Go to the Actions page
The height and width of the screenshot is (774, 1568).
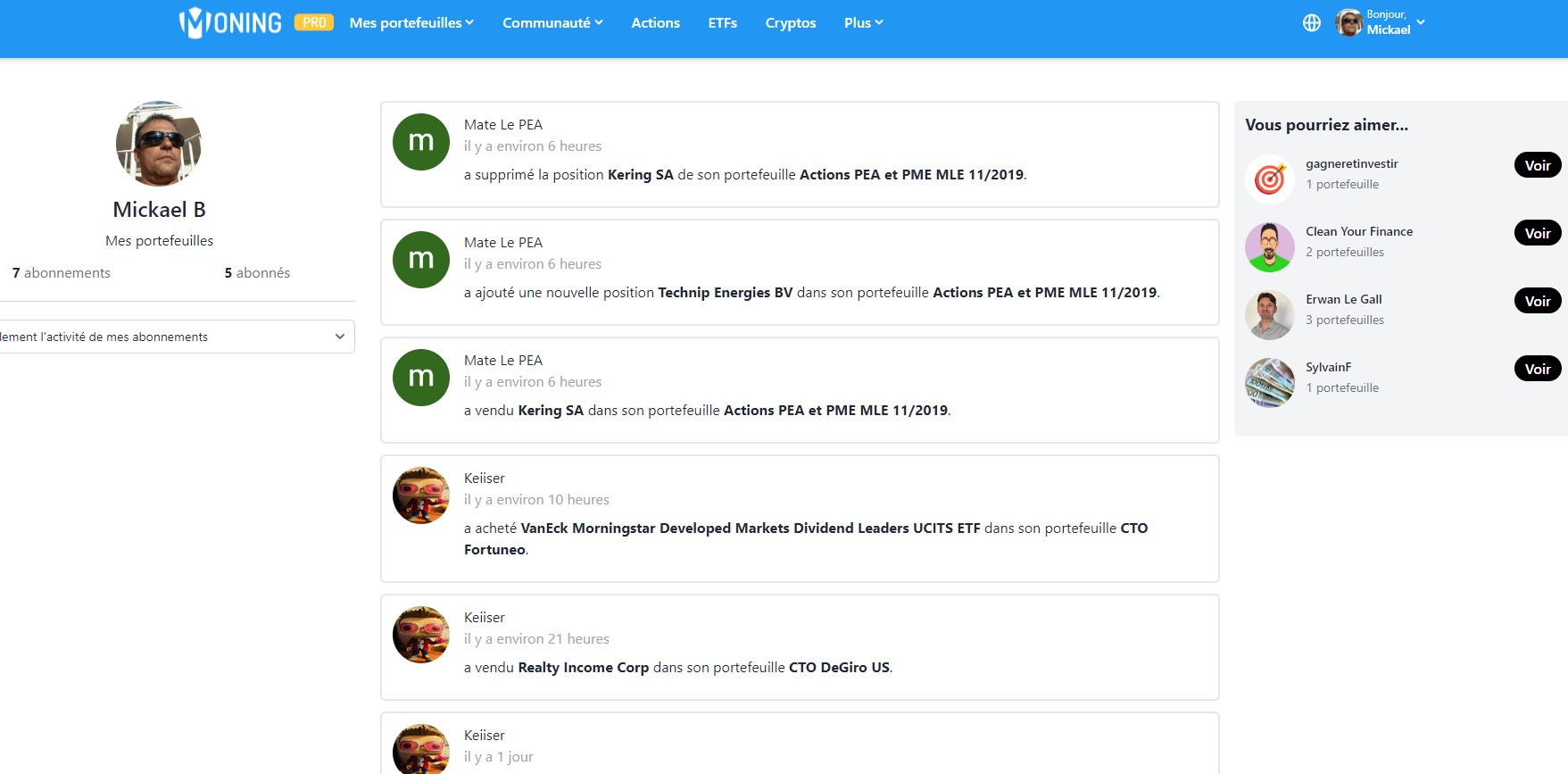click(655, 22)
